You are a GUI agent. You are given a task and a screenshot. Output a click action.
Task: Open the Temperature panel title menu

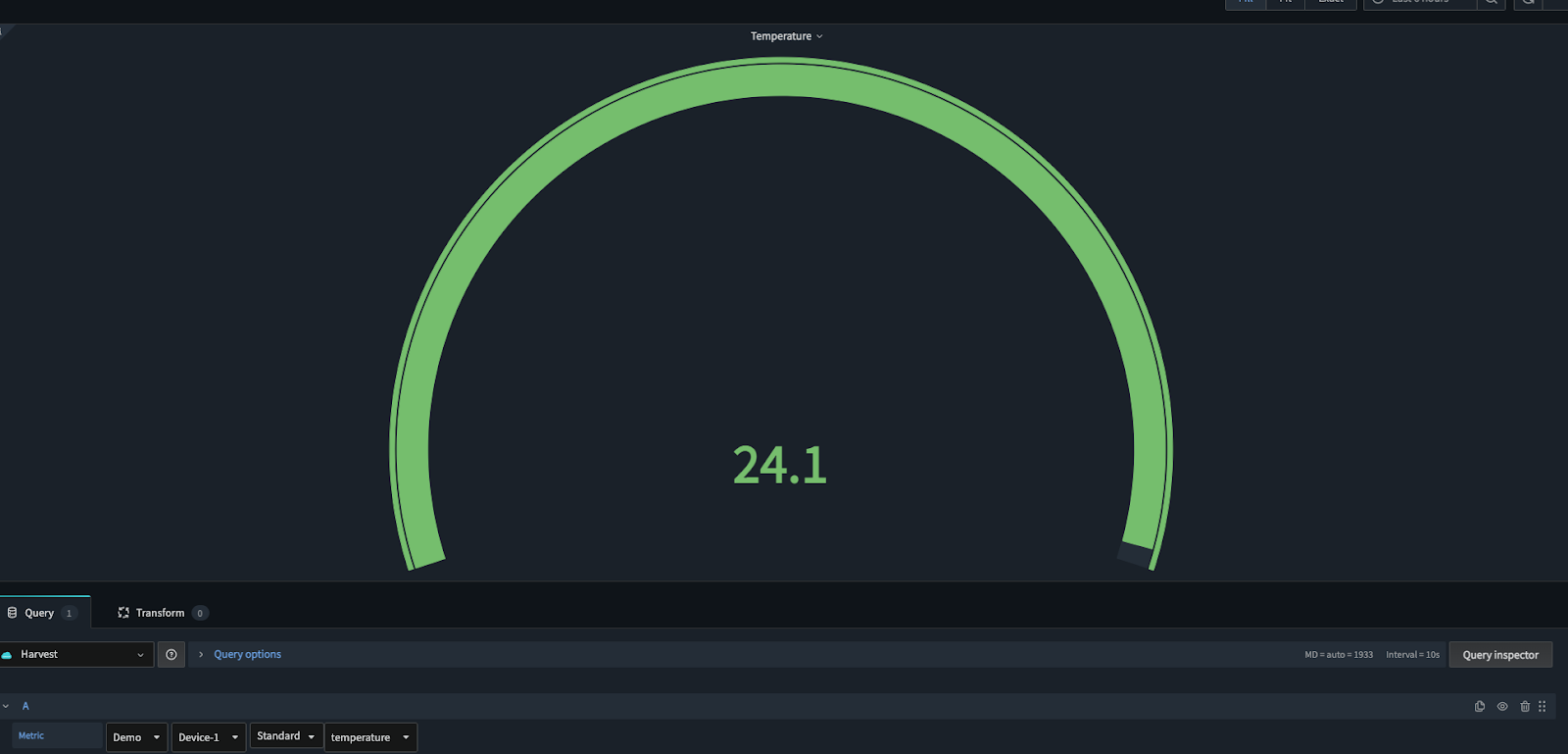(787, 36)
